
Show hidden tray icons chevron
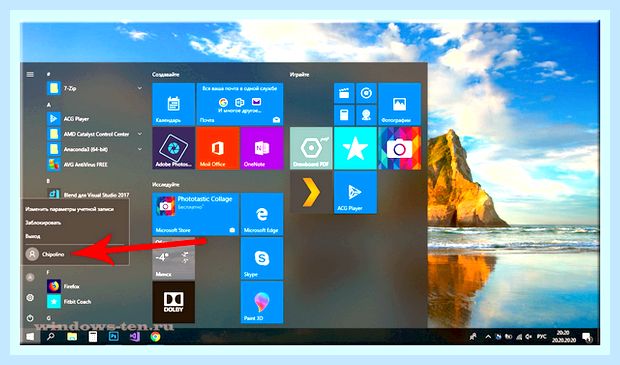[x=488, y=337]
